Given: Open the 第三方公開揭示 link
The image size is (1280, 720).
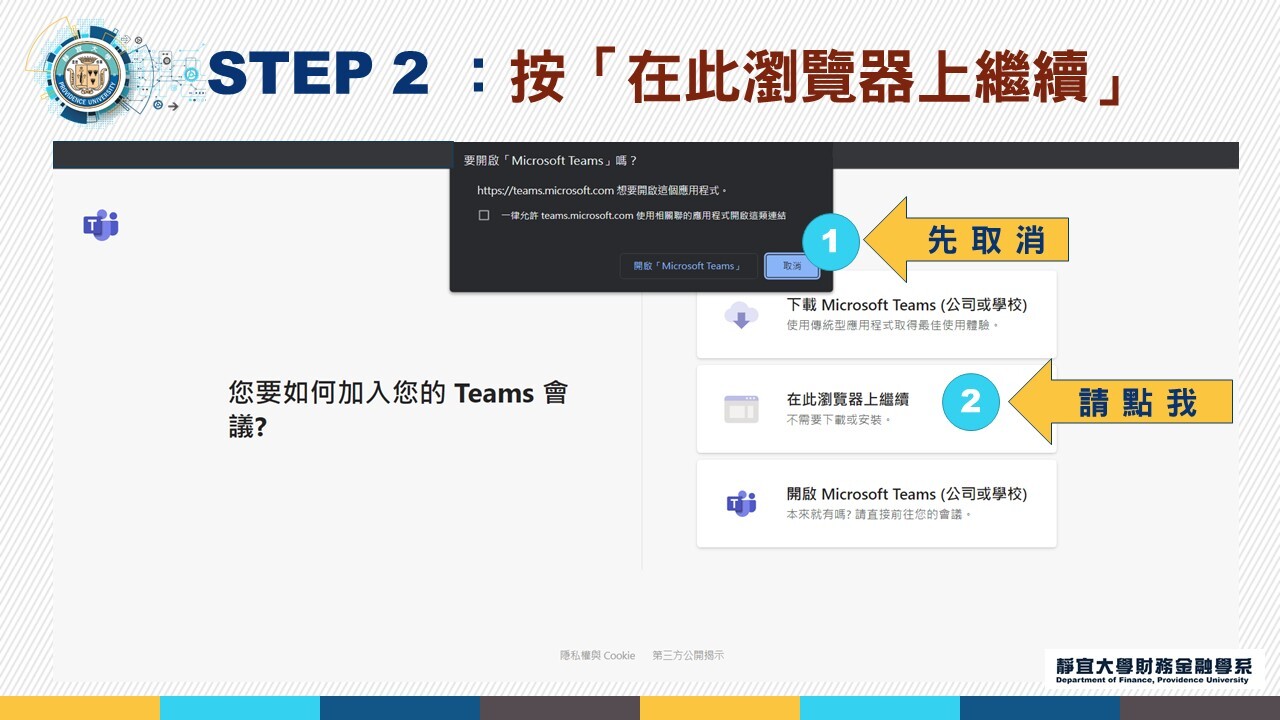Looking at the screenshot, I should tap(688, 656).
